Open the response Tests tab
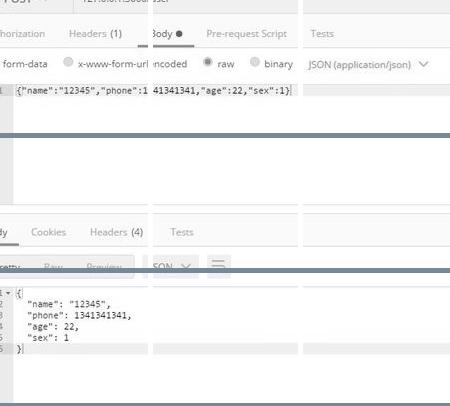The width and height of the screenshot is (450, 406). pyautogui.click(x=182, y=232)
